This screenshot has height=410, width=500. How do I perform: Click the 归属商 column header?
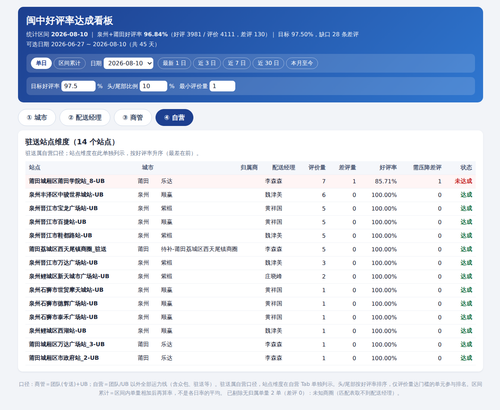pyautogui.click(x=249, y=167)
